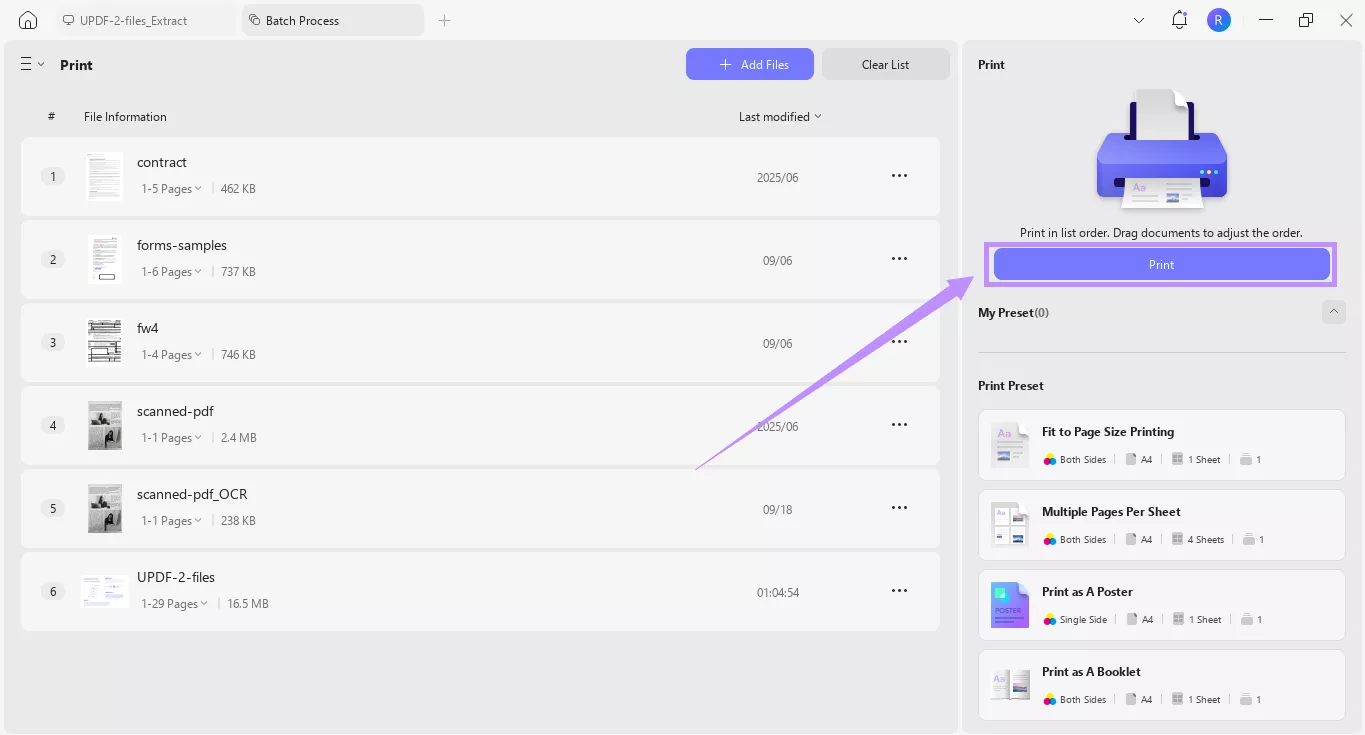Add a new tab with plus icon
The height and width of the screenshot is (735, 1365).
pyautogui.click(x=445, y=20)
